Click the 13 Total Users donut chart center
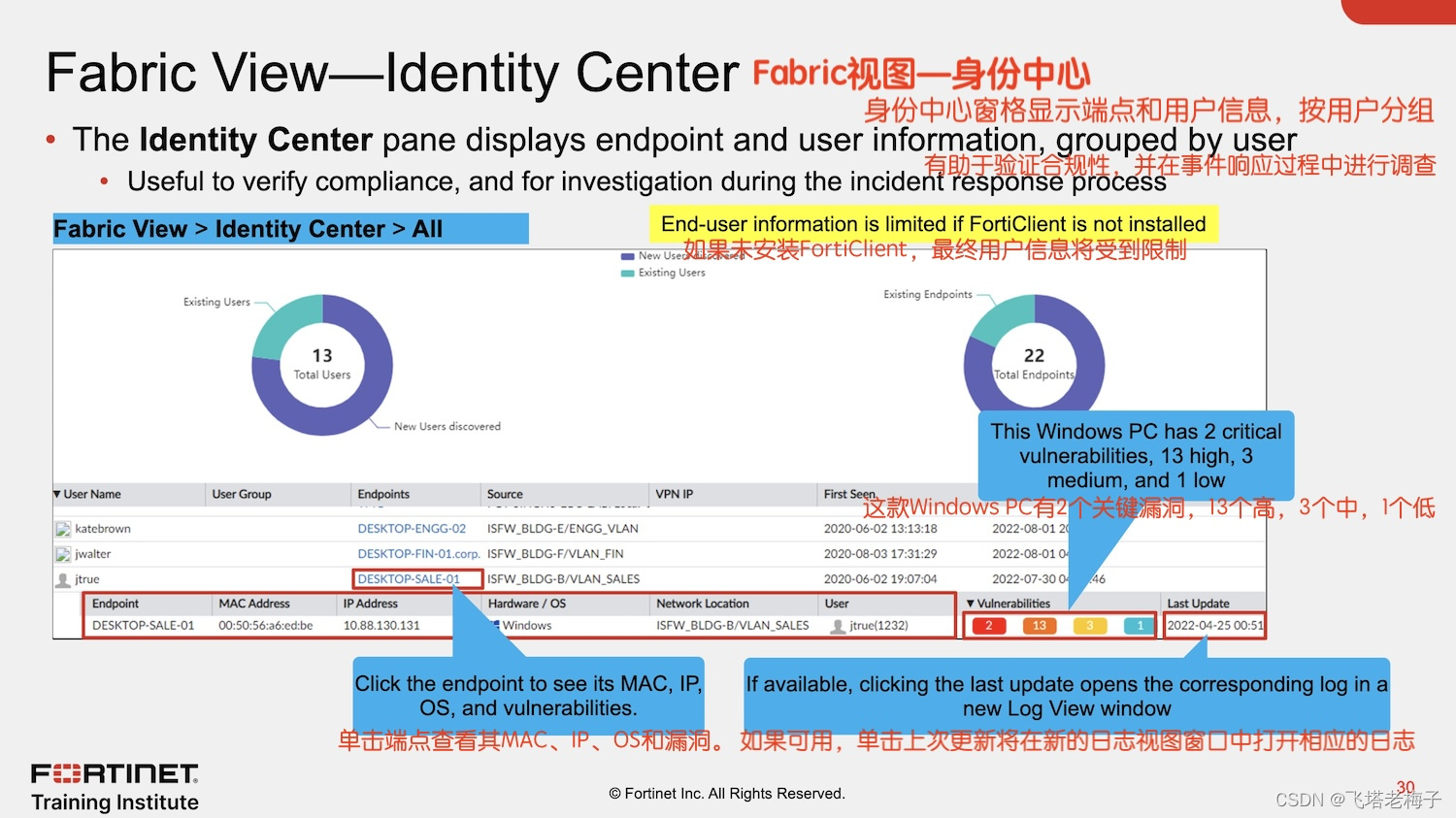This screenshot has height=818, width=1456. tap(322, 364)
